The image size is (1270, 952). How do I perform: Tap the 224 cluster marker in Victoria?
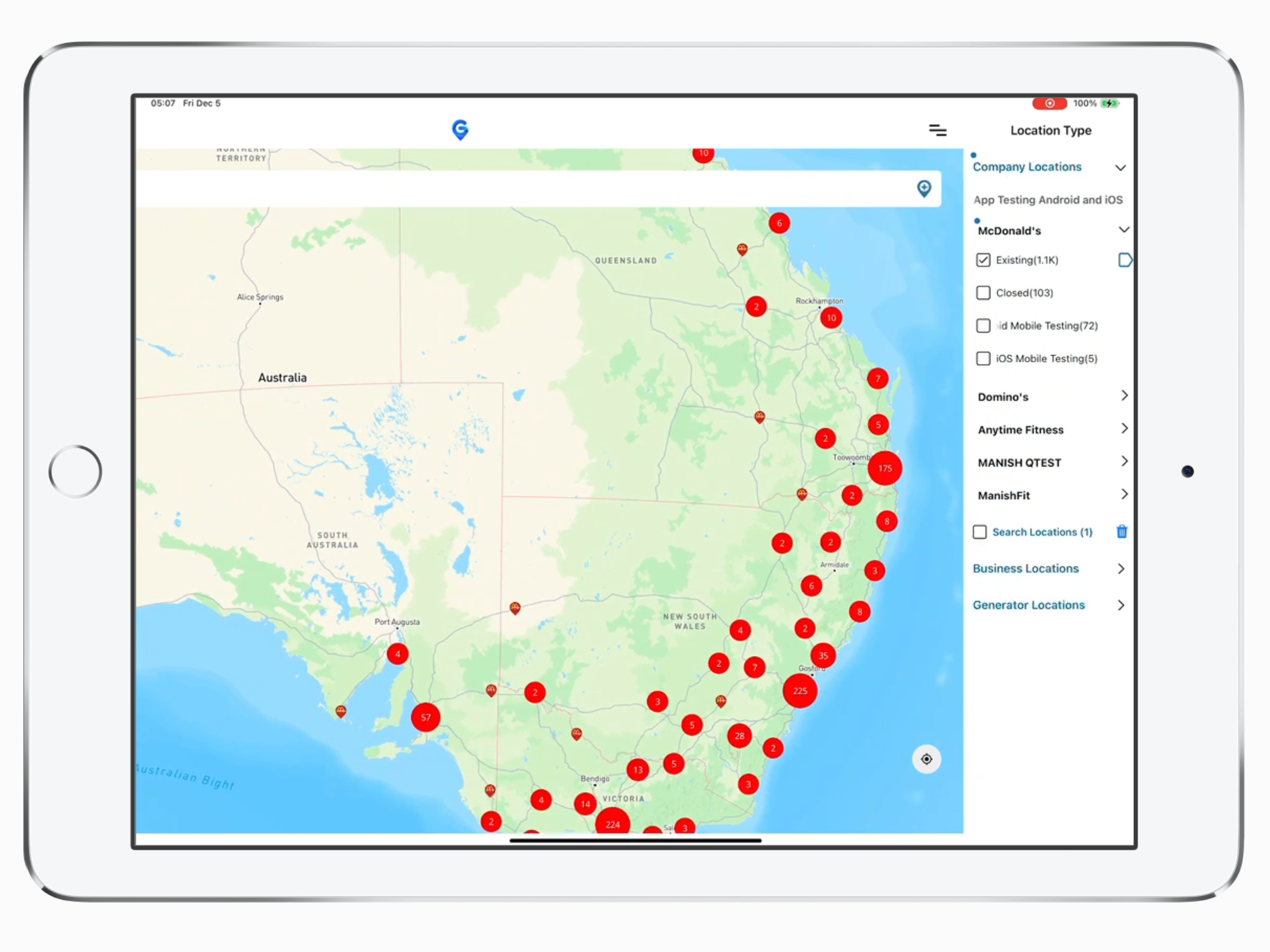coord(613,823)
